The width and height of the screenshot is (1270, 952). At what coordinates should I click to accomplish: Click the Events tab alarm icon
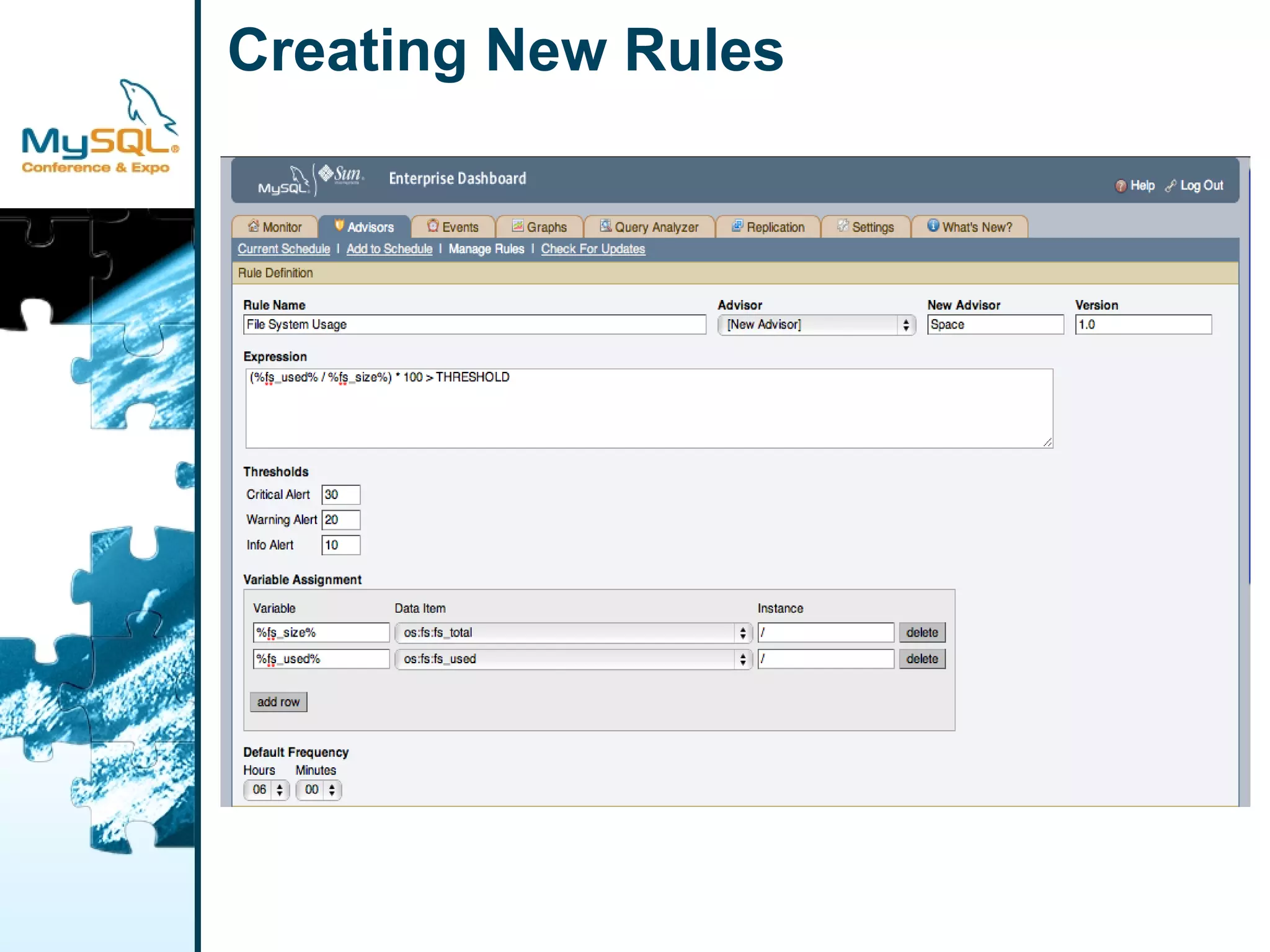pos(433,226)
